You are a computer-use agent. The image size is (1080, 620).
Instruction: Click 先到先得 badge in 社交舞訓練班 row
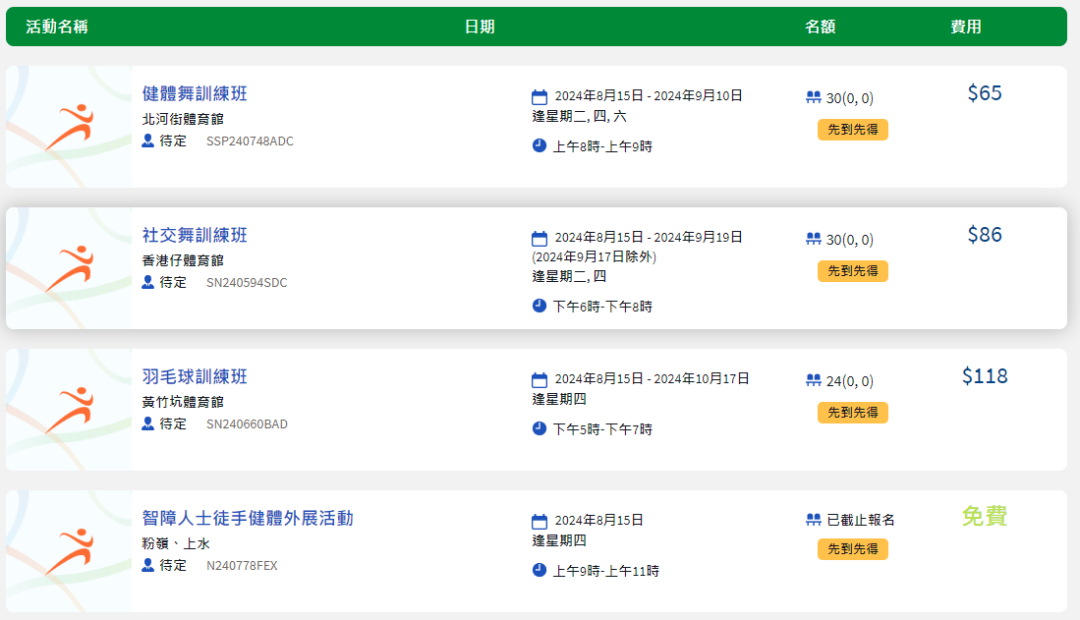pos(853,271)
